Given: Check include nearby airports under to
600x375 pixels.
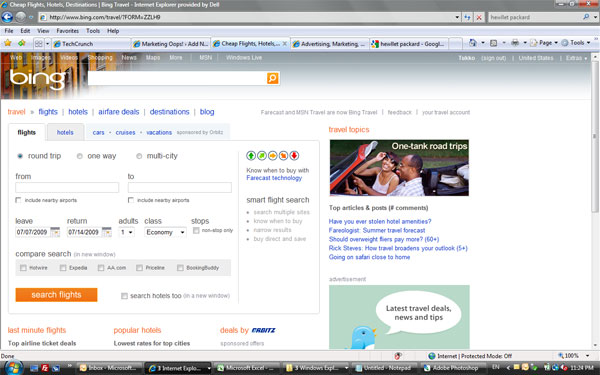Looking at the screenshot, I should 130,200.
